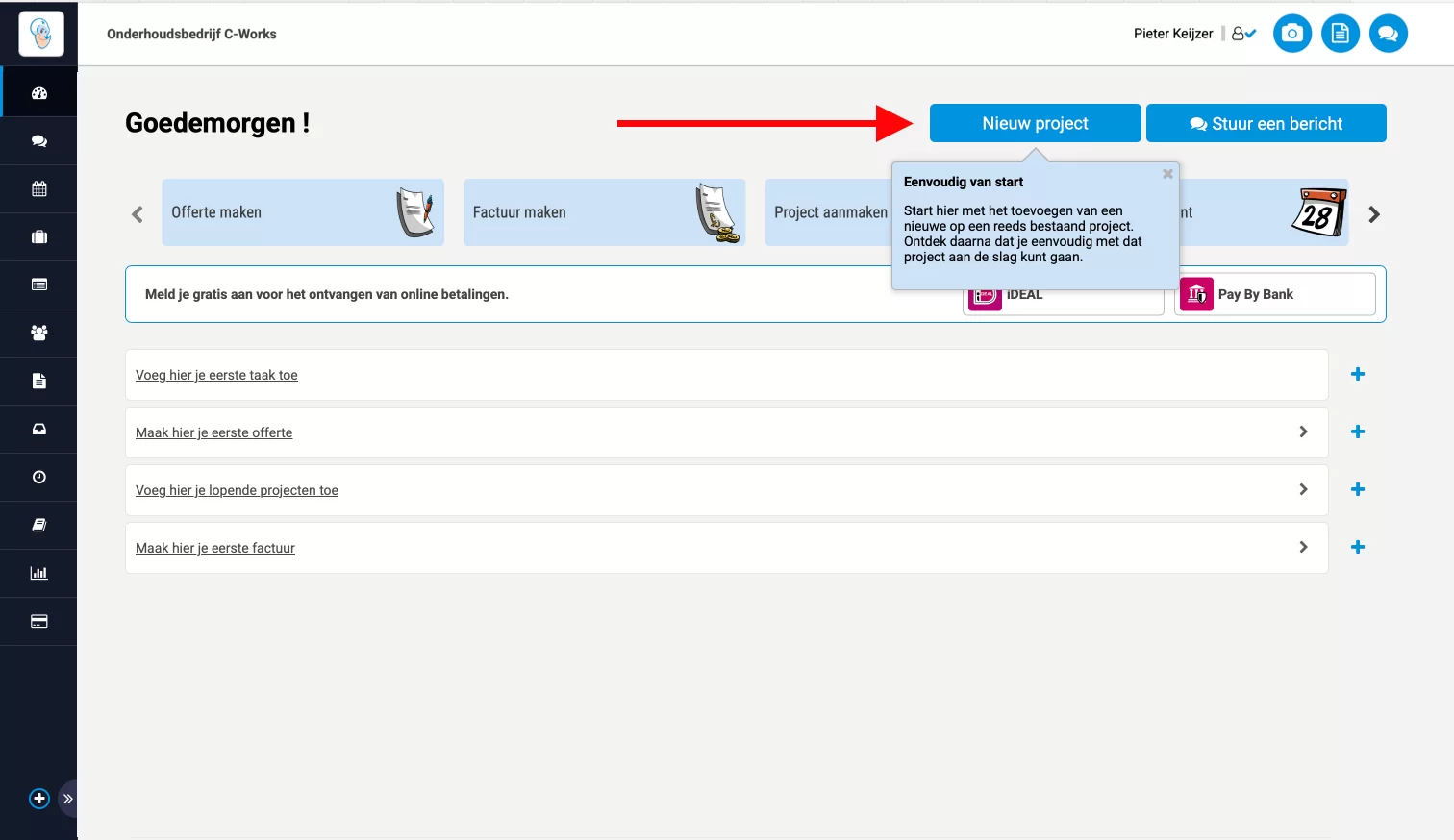This screenshot has width=1454, height=840.
Task: Click the blue document button in header
Action: click(1340, 34)
